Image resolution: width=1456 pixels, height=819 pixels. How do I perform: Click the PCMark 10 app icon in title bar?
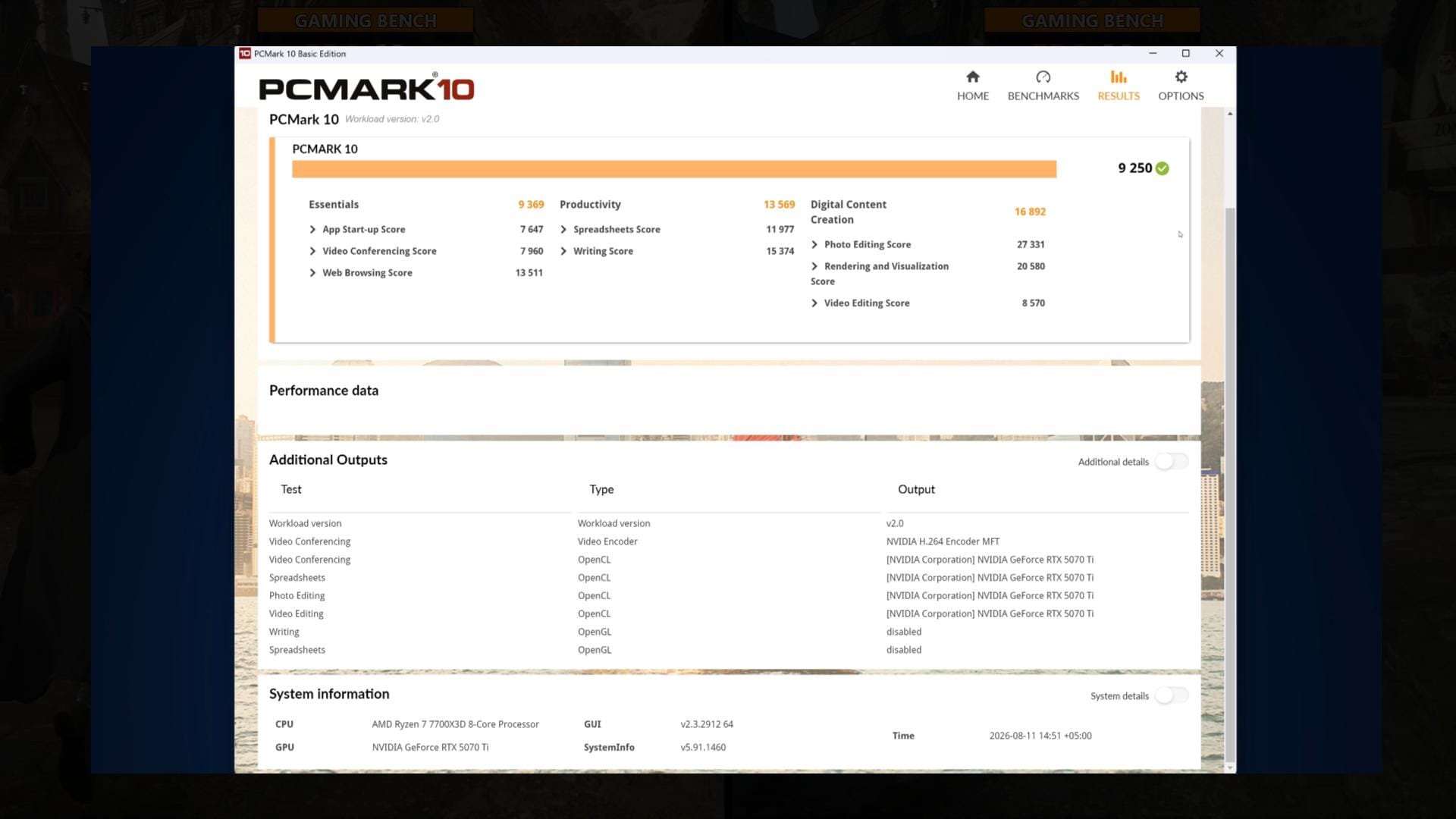(245, 53)
